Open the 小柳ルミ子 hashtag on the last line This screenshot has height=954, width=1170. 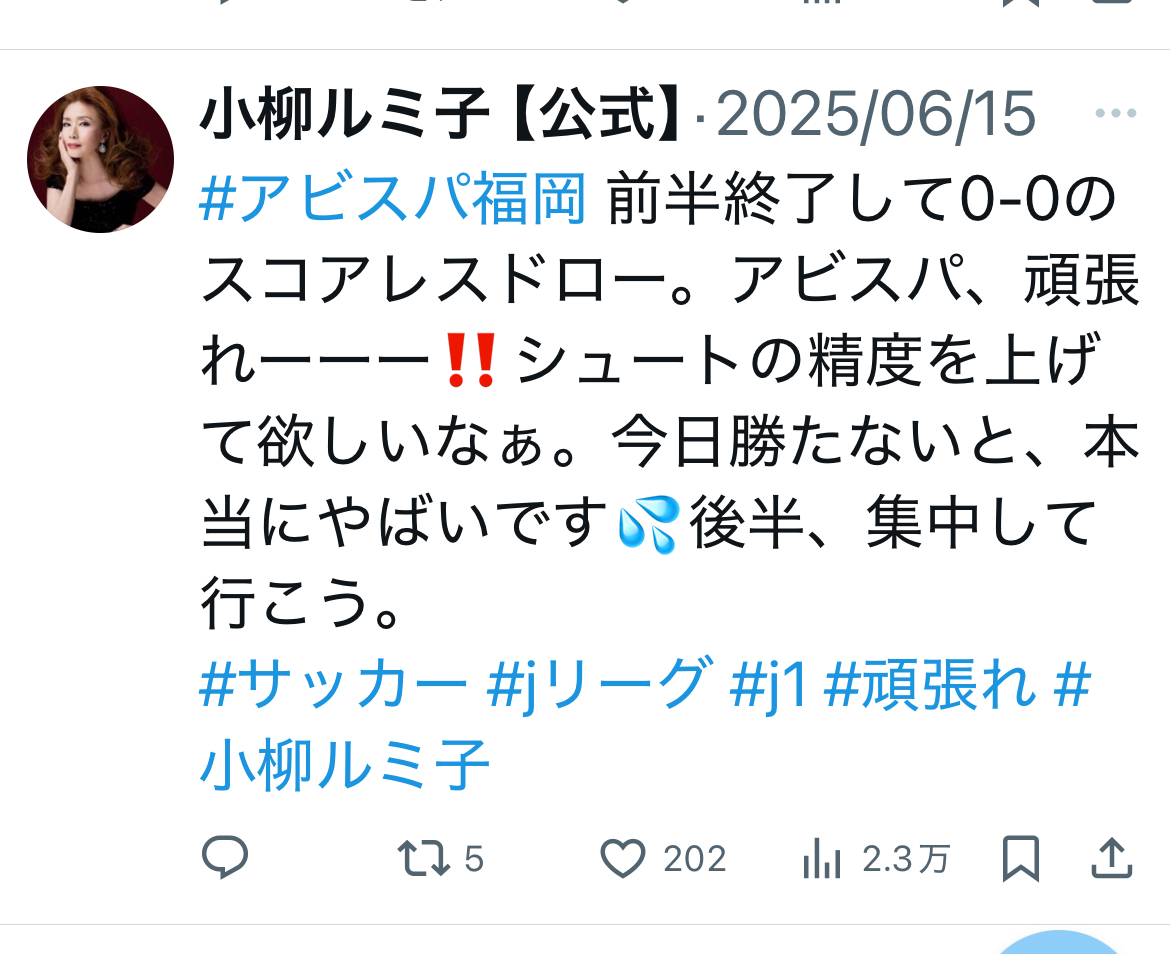click(x=345, y=765)
